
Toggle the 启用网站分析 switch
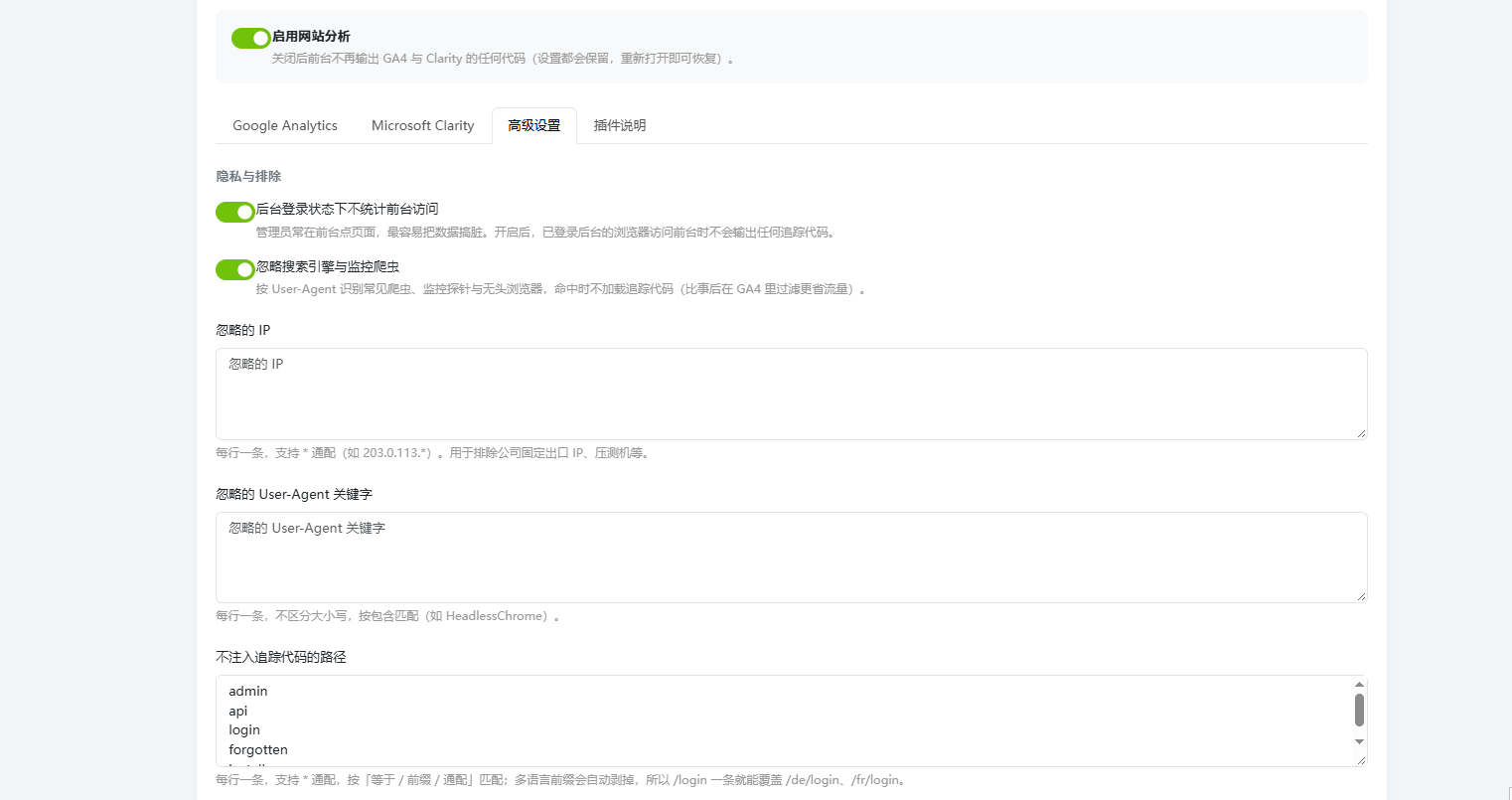tap(251, 38)
